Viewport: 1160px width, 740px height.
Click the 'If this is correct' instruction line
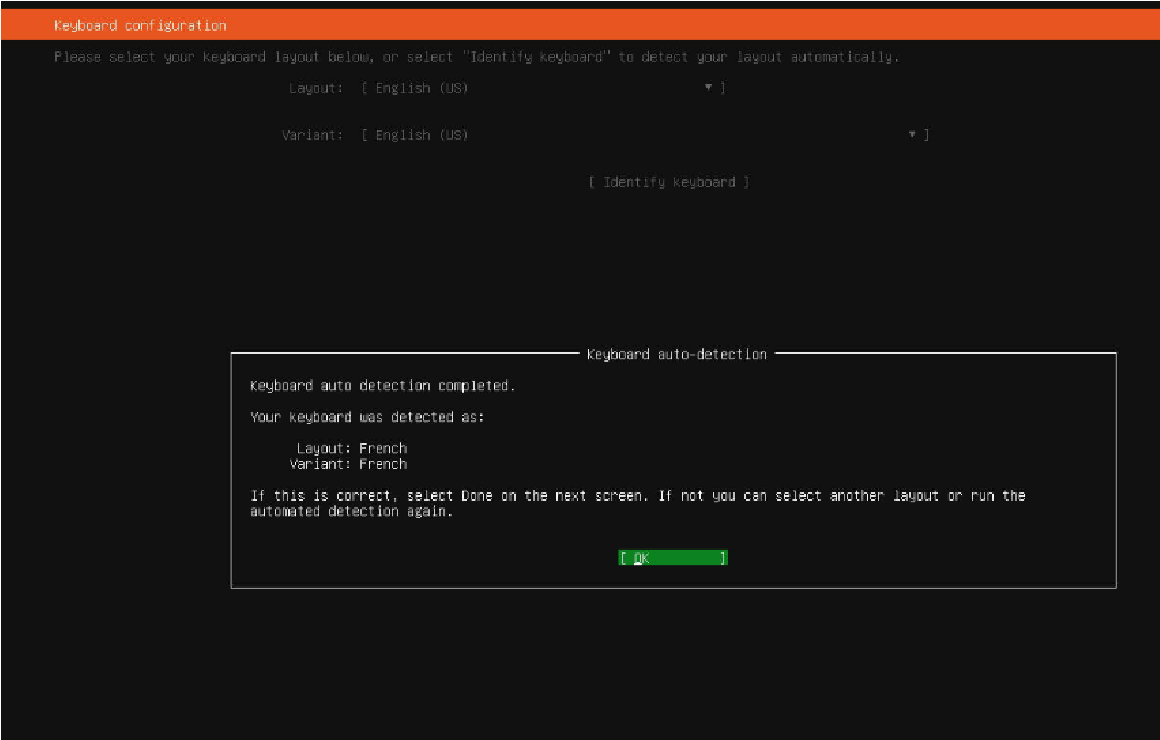pos(637,496)
